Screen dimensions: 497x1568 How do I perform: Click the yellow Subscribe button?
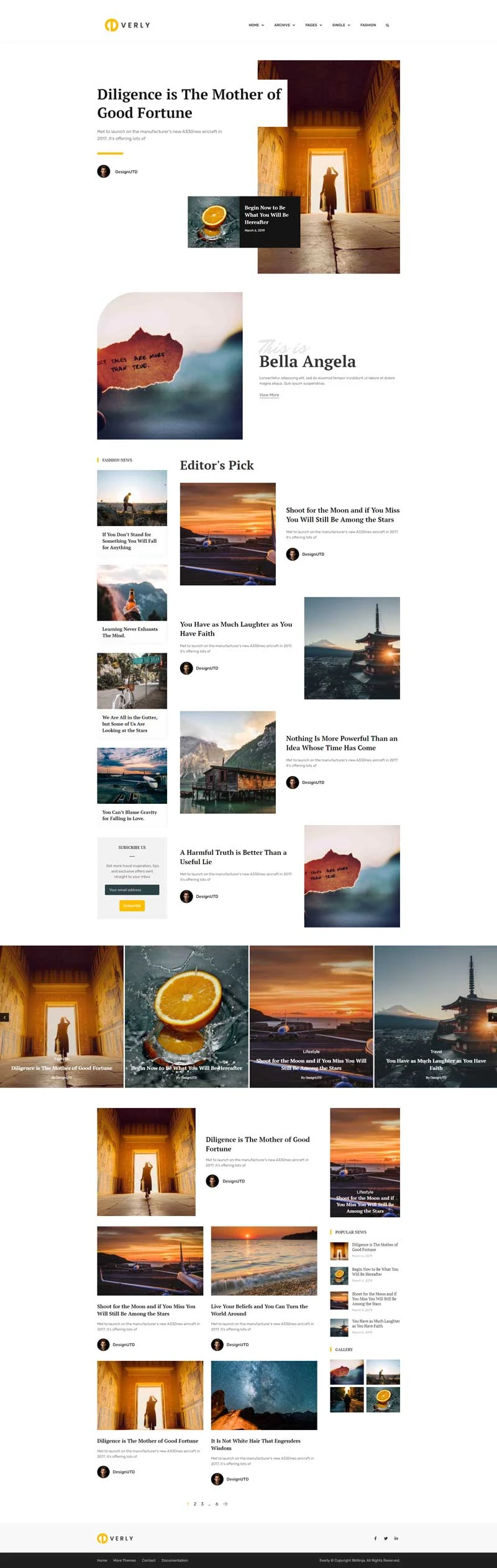click(x=132, y=906)
